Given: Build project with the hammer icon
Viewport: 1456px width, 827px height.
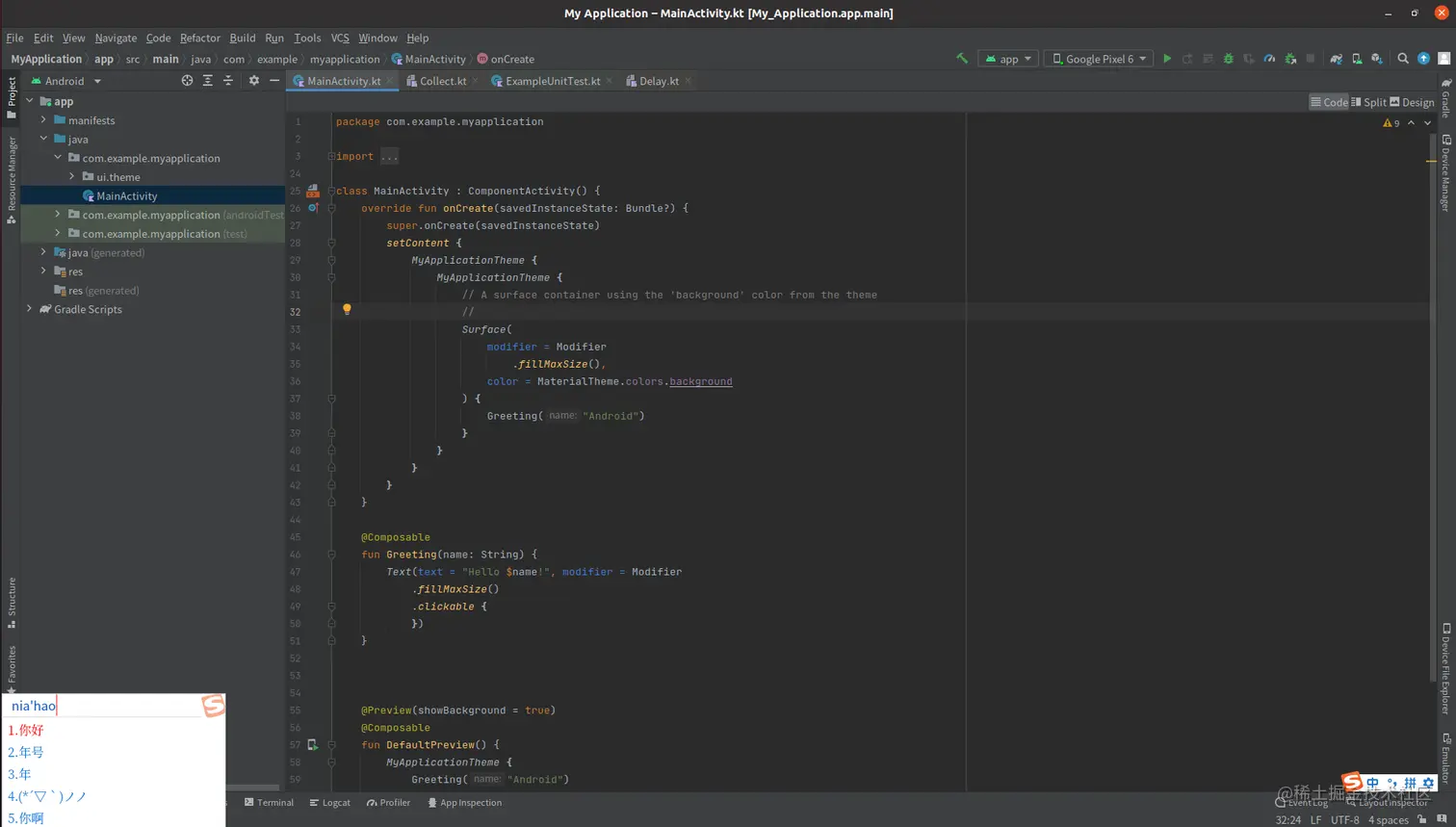Looking at the screenshot, I should [961, 59].
